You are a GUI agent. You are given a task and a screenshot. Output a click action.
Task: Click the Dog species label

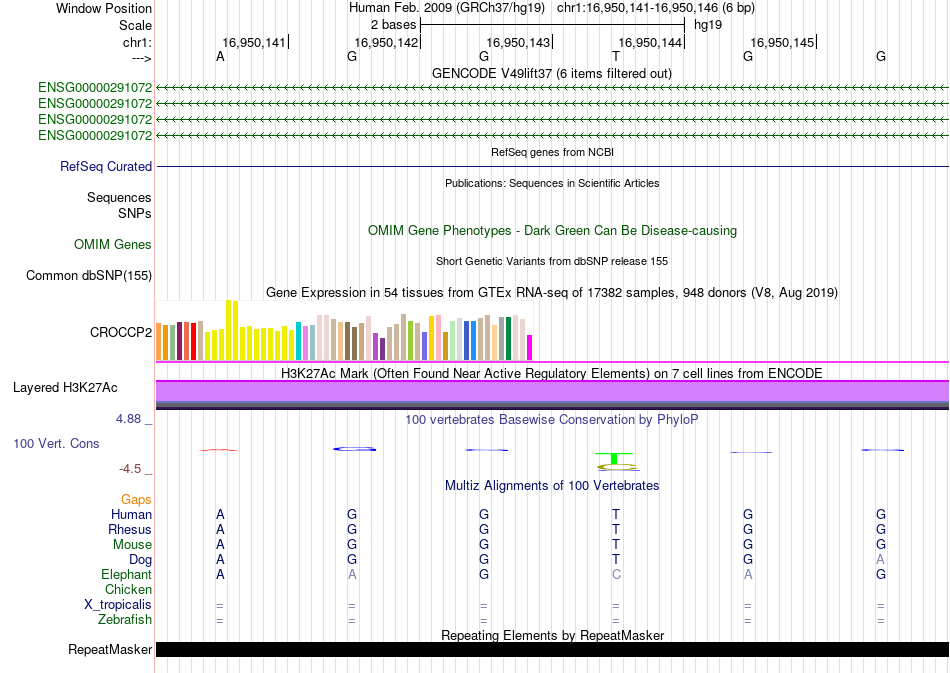140,560
